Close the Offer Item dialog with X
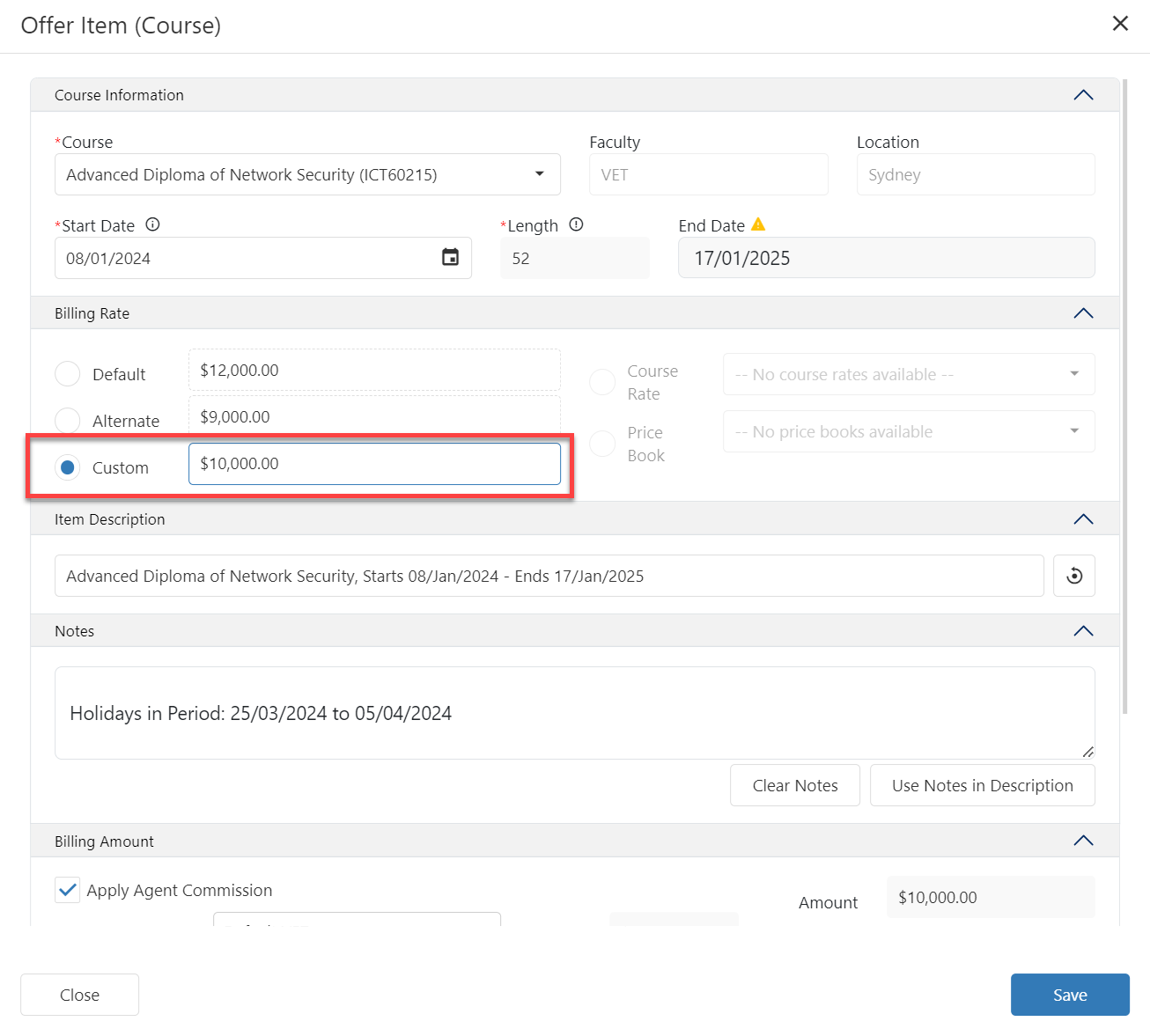 click(1120, 24)
